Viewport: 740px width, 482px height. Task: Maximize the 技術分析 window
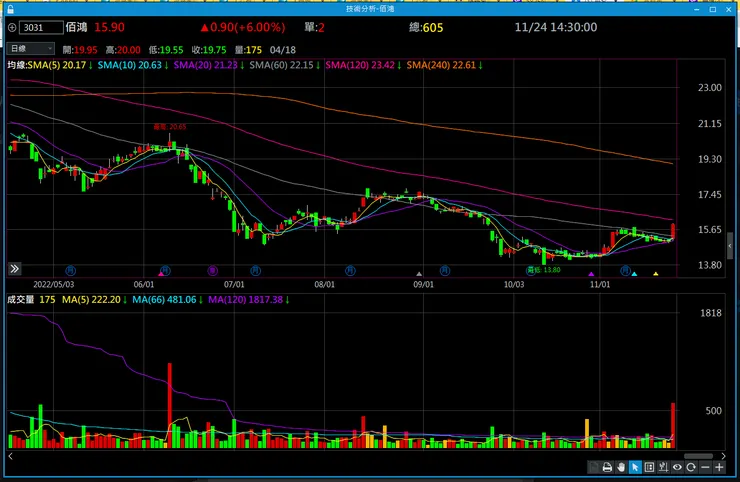click(x=713, y=9)
